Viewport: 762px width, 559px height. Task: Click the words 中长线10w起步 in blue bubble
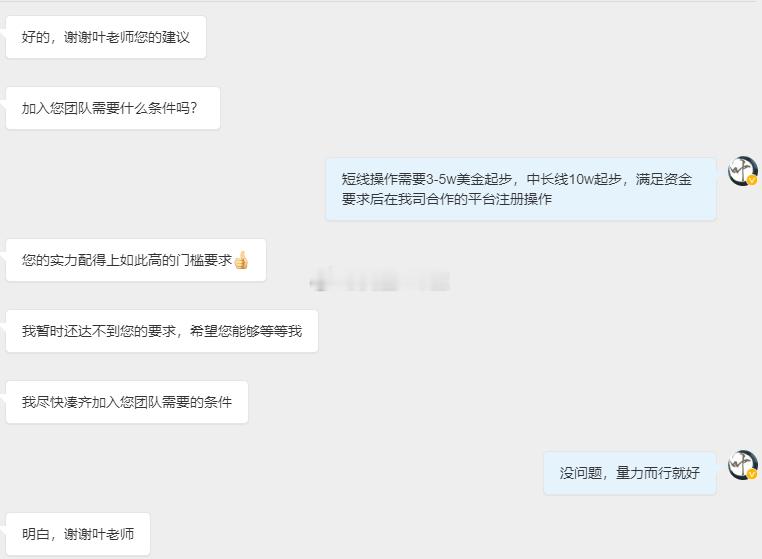[x=574, y=179]
